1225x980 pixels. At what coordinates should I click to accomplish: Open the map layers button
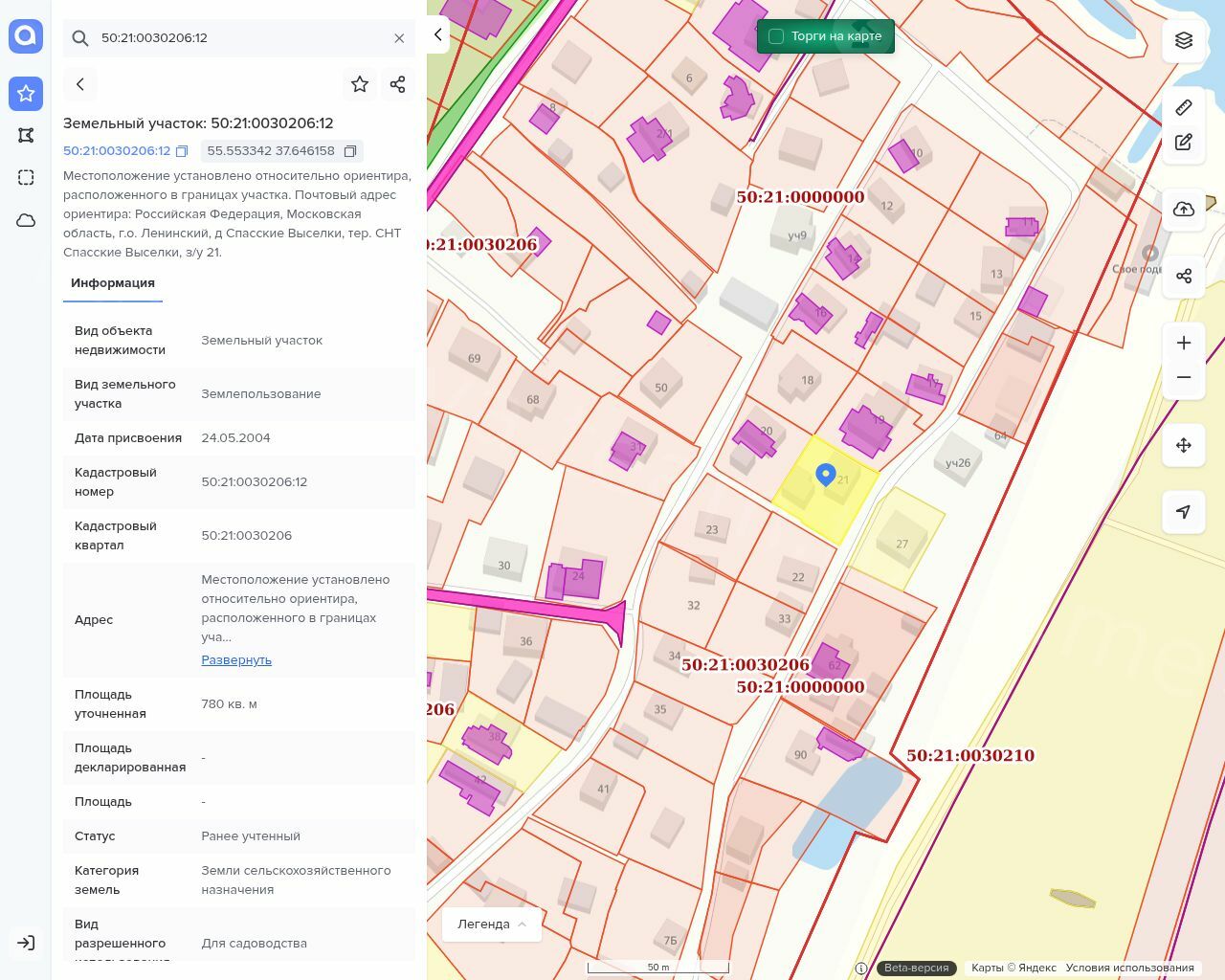click(1184, 40)
